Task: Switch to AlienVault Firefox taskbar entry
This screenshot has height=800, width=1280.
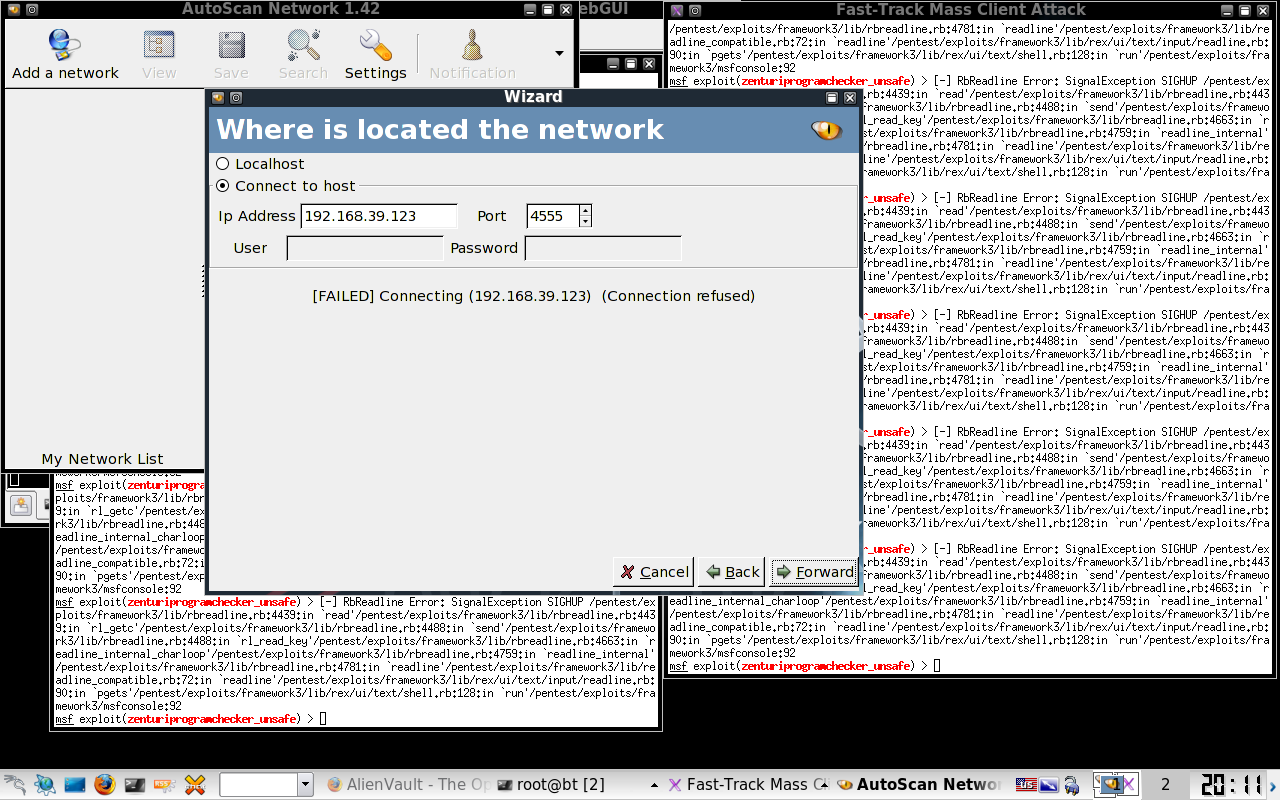Action: click(x=407, y=785)
